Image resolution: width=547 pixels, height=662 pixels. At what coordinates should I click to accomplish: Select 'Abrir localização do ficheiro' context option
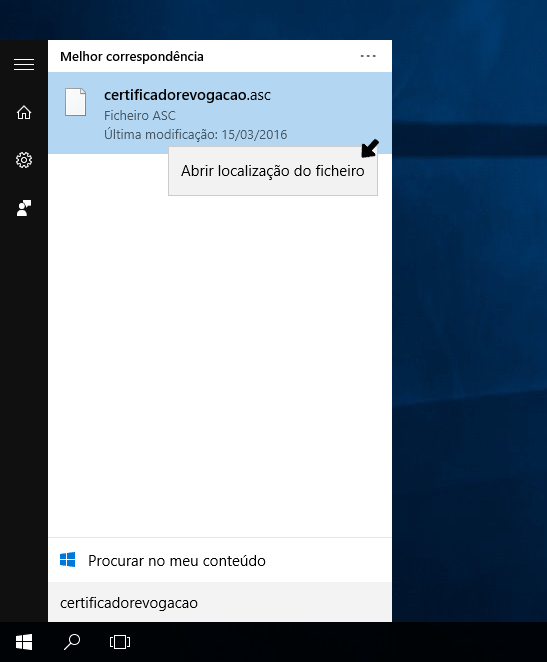click(273, 171)
